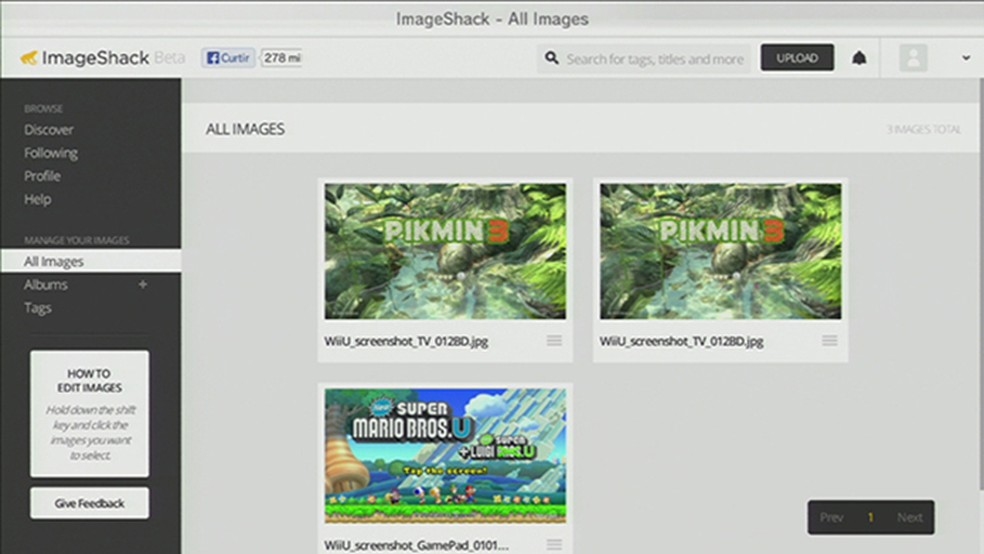Open the first Pikmin 3 thumbnail
This screenshot has height=554, width=984.
[445, 251]
